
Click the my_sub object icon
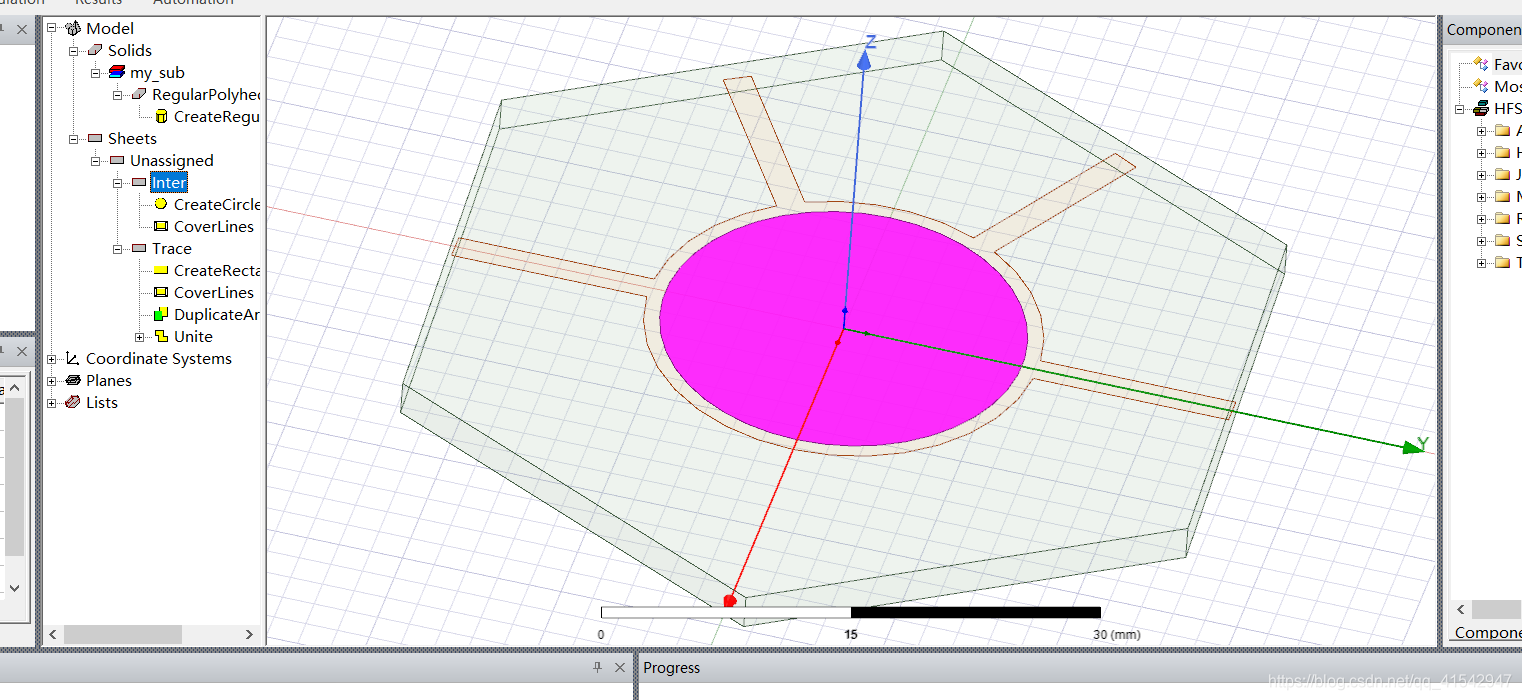[x=117, y=72]
